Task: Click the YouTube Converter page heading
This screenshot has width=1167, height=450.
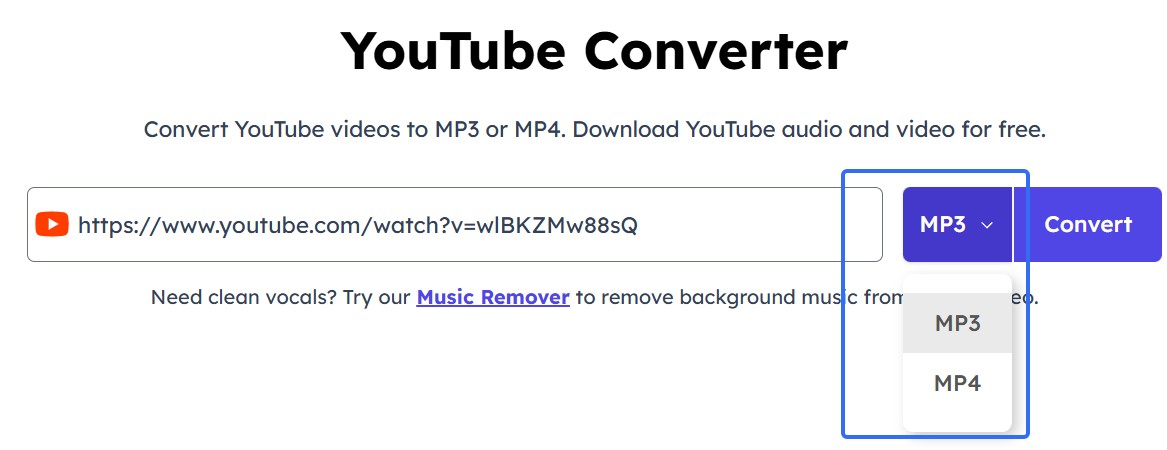Action: click(594, 51)
